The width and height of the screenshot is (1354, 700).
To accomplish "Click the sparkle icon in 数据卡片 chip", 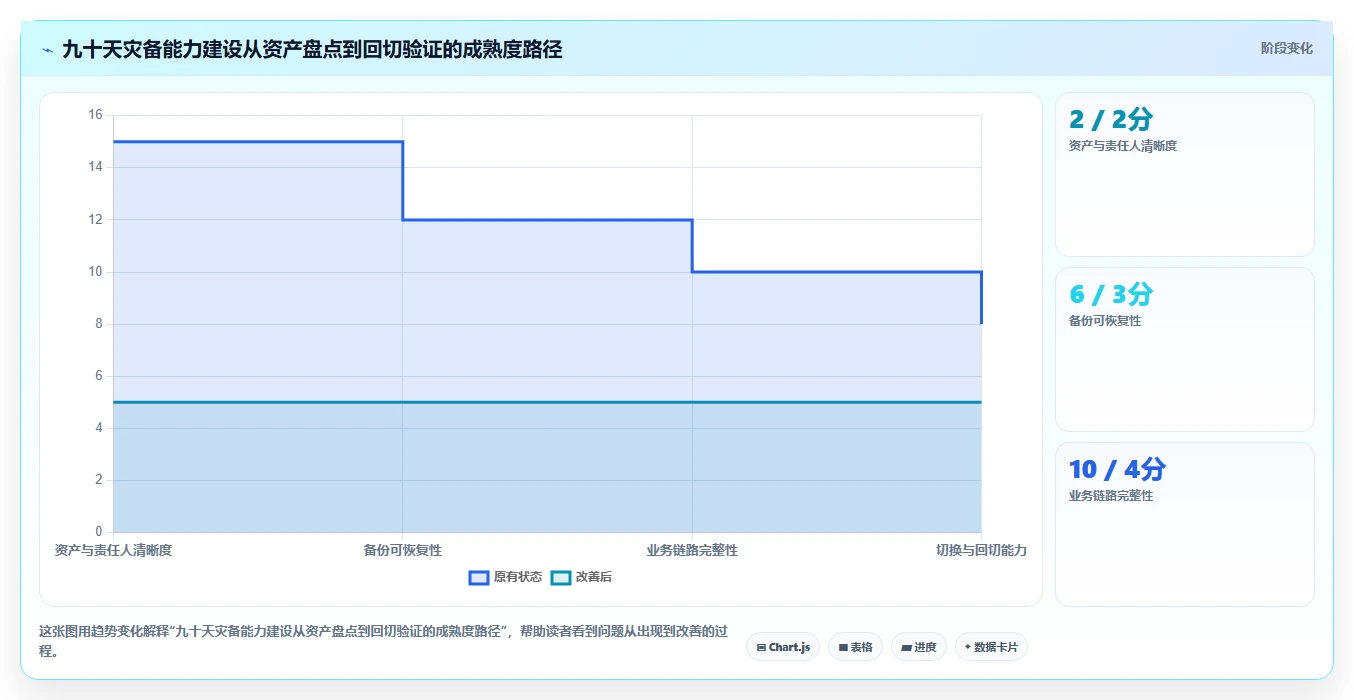I will click(x=967, y=647).
